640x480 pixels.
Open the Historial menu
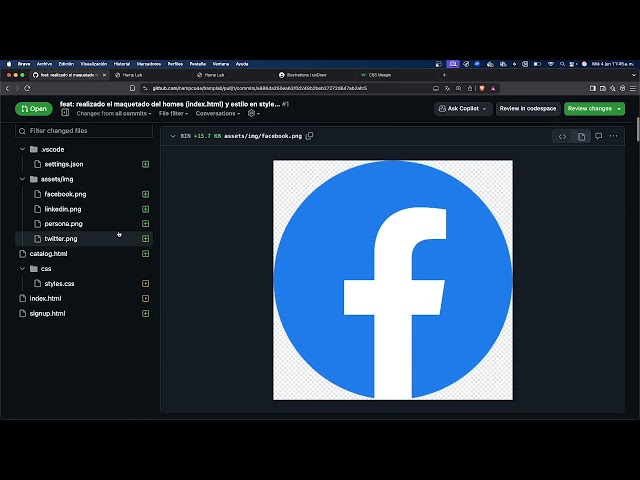[122, 64]
